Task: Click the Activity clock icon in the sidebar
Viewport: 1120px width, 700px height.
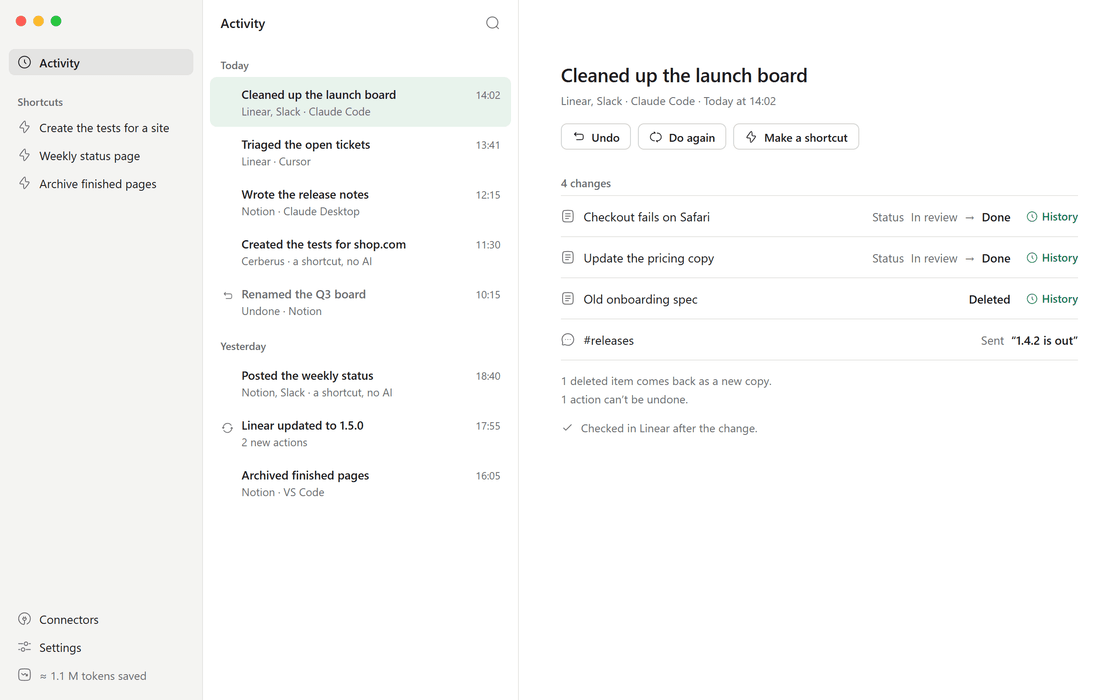Action: click(x=24, y=63)
